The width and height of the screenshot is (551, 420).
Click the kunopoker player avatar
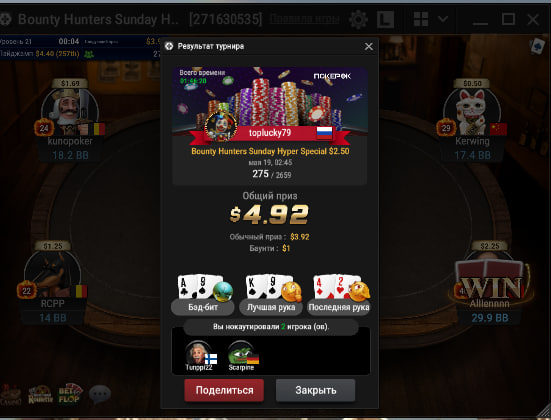coord(70,112)
